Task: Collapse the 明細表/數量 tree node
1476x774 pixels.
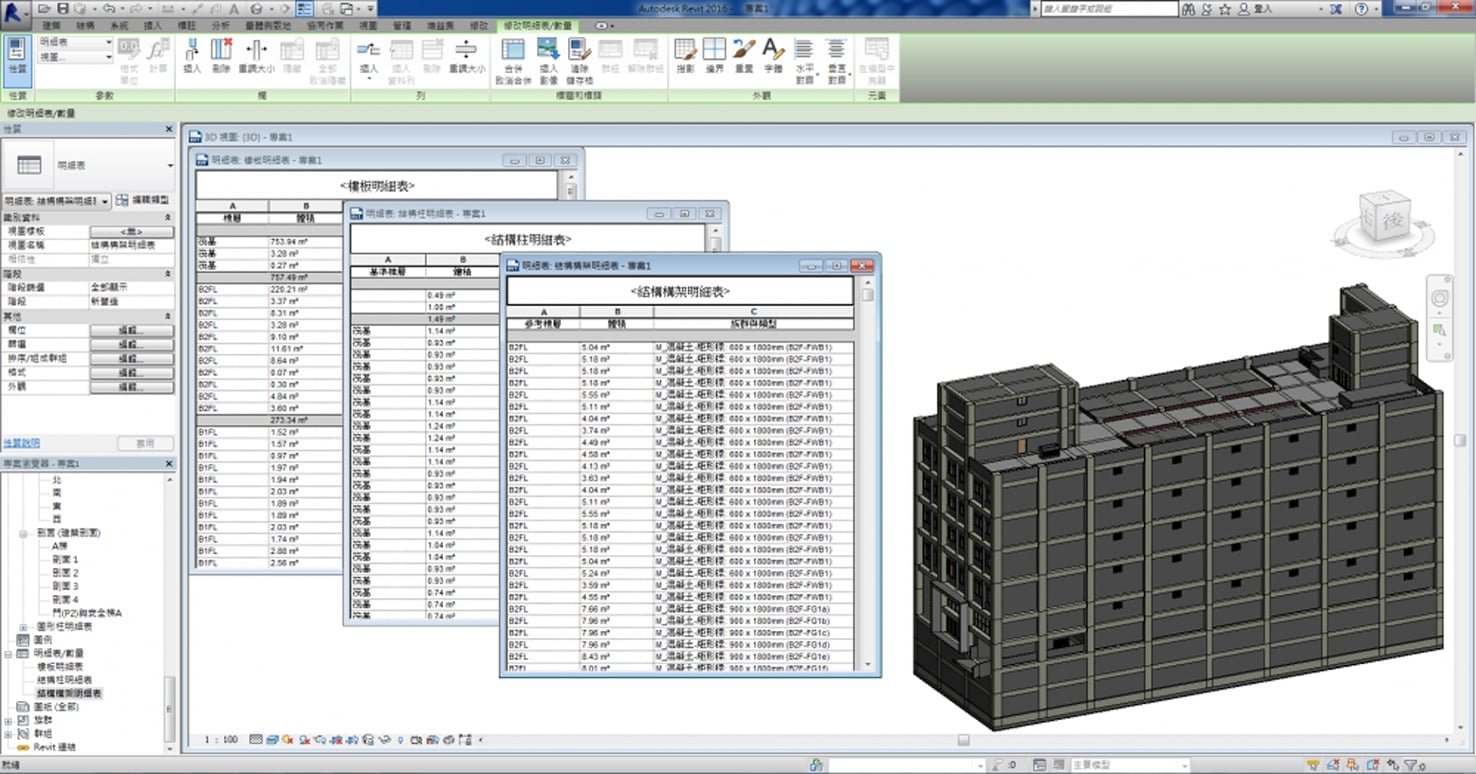Action: 9,653
